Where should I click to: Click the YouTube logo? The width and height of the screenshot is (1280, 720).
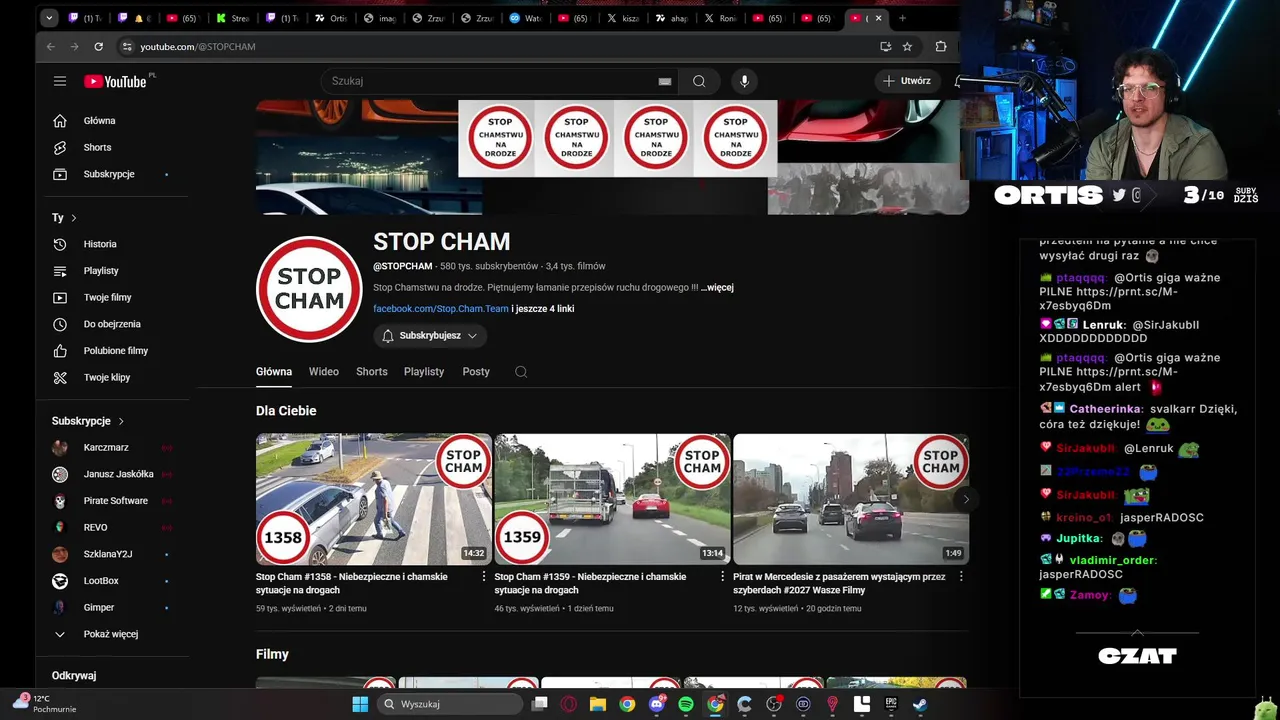(x=115, y=81)
